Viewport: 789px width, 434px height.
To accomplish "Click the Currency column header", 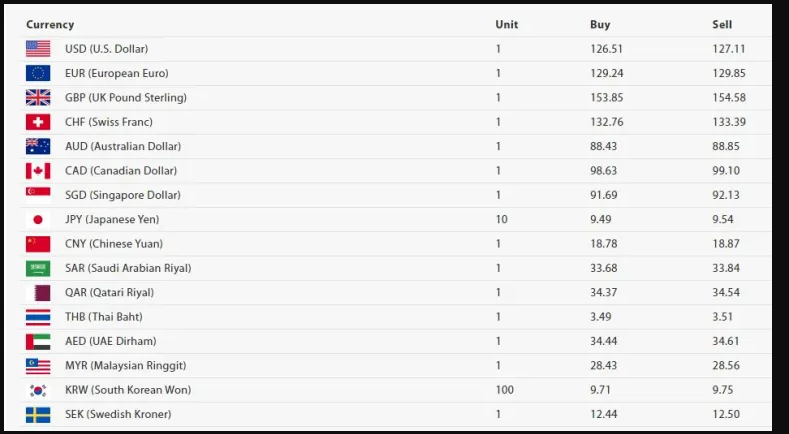I will [50, 25].
